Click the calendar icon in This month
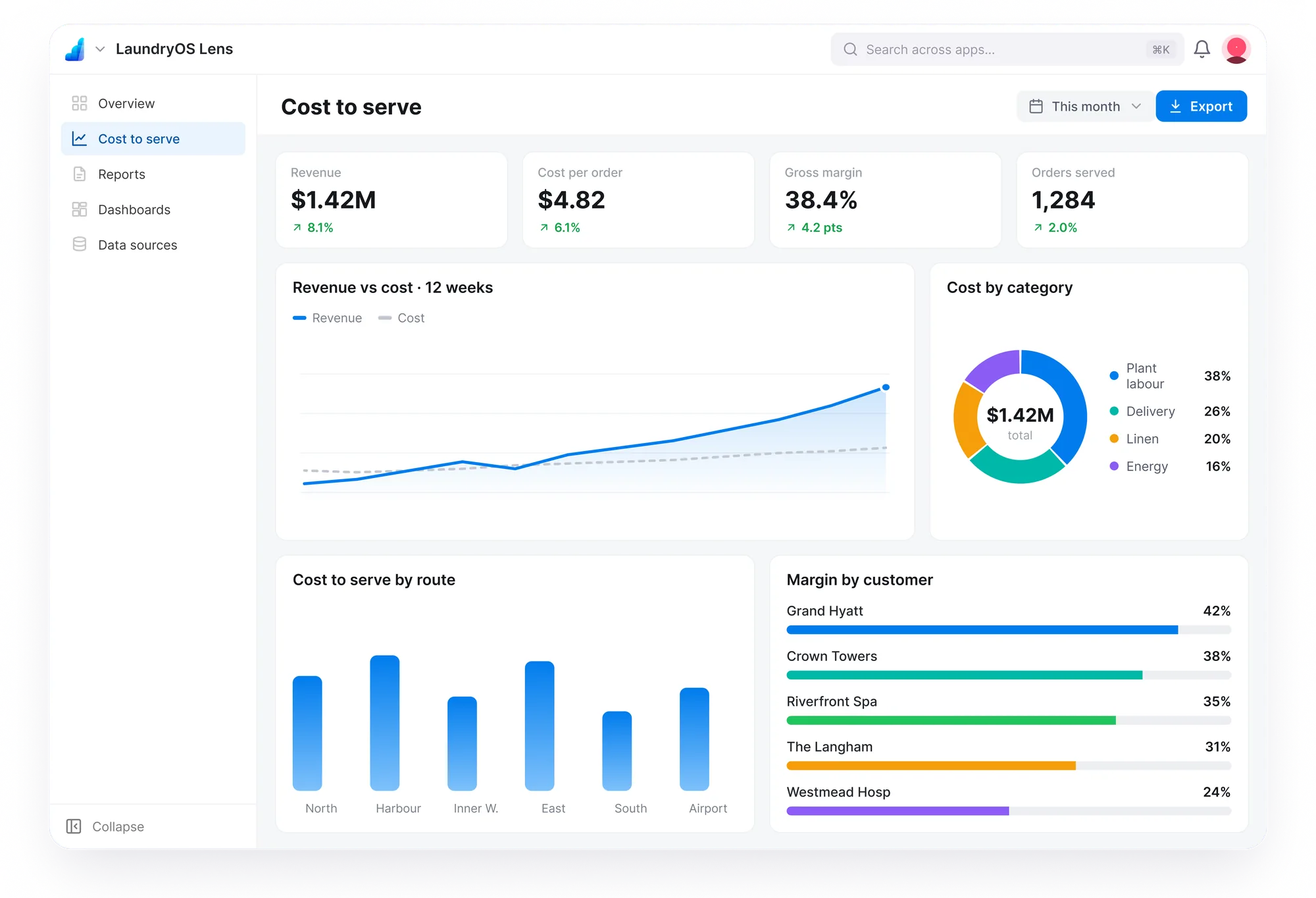1316x898 pixels. 1036,106
